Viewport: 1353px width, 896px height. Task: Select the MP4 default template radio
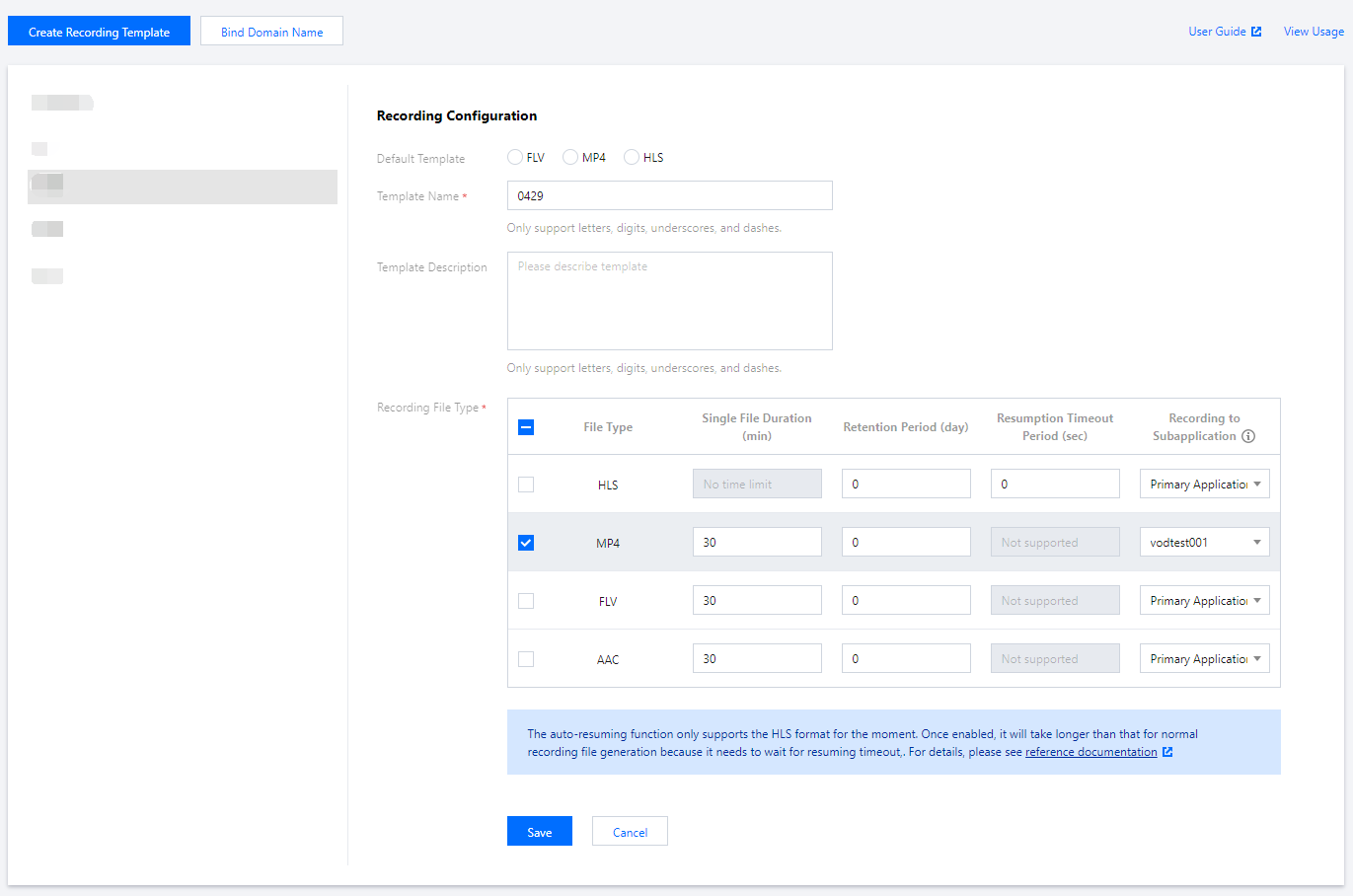(570, 157)
